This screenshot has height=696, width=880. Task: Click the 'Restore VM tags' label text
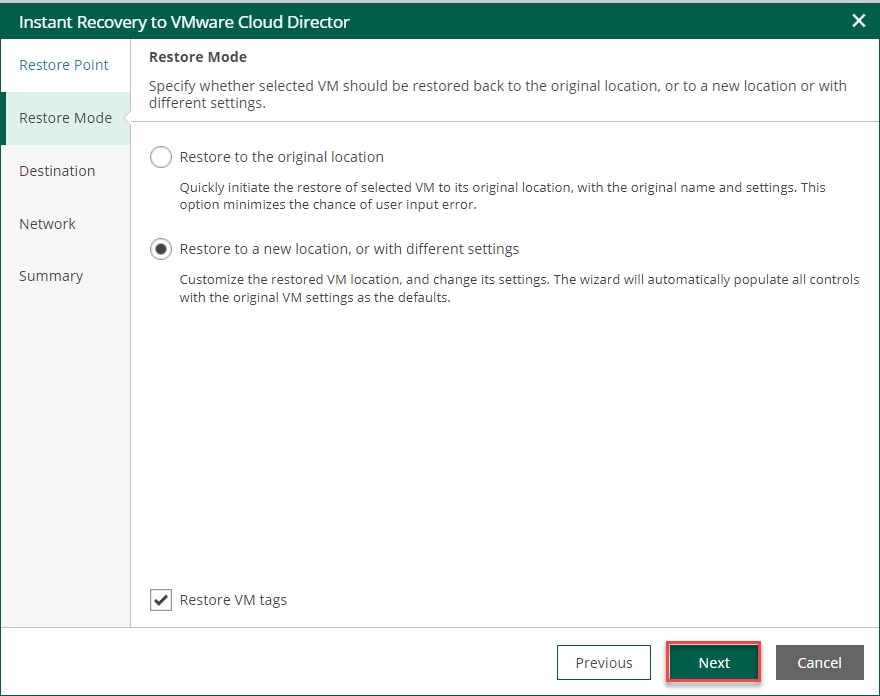click(233, 600)
